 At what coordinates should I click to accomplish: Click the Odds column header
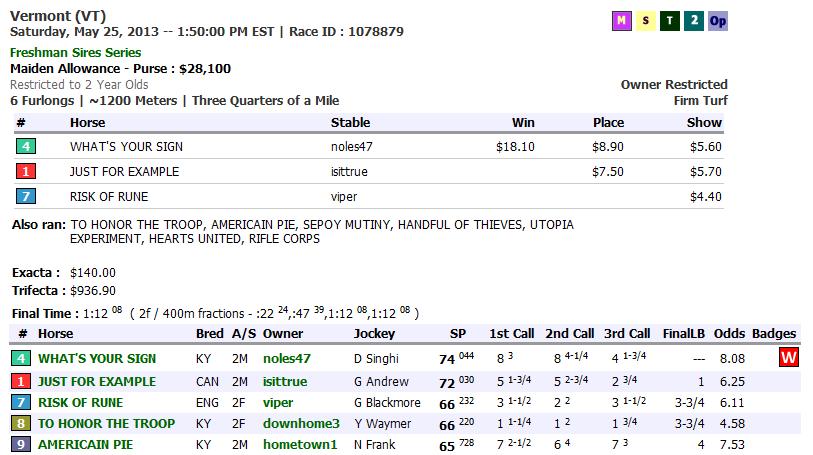point(730,333)
